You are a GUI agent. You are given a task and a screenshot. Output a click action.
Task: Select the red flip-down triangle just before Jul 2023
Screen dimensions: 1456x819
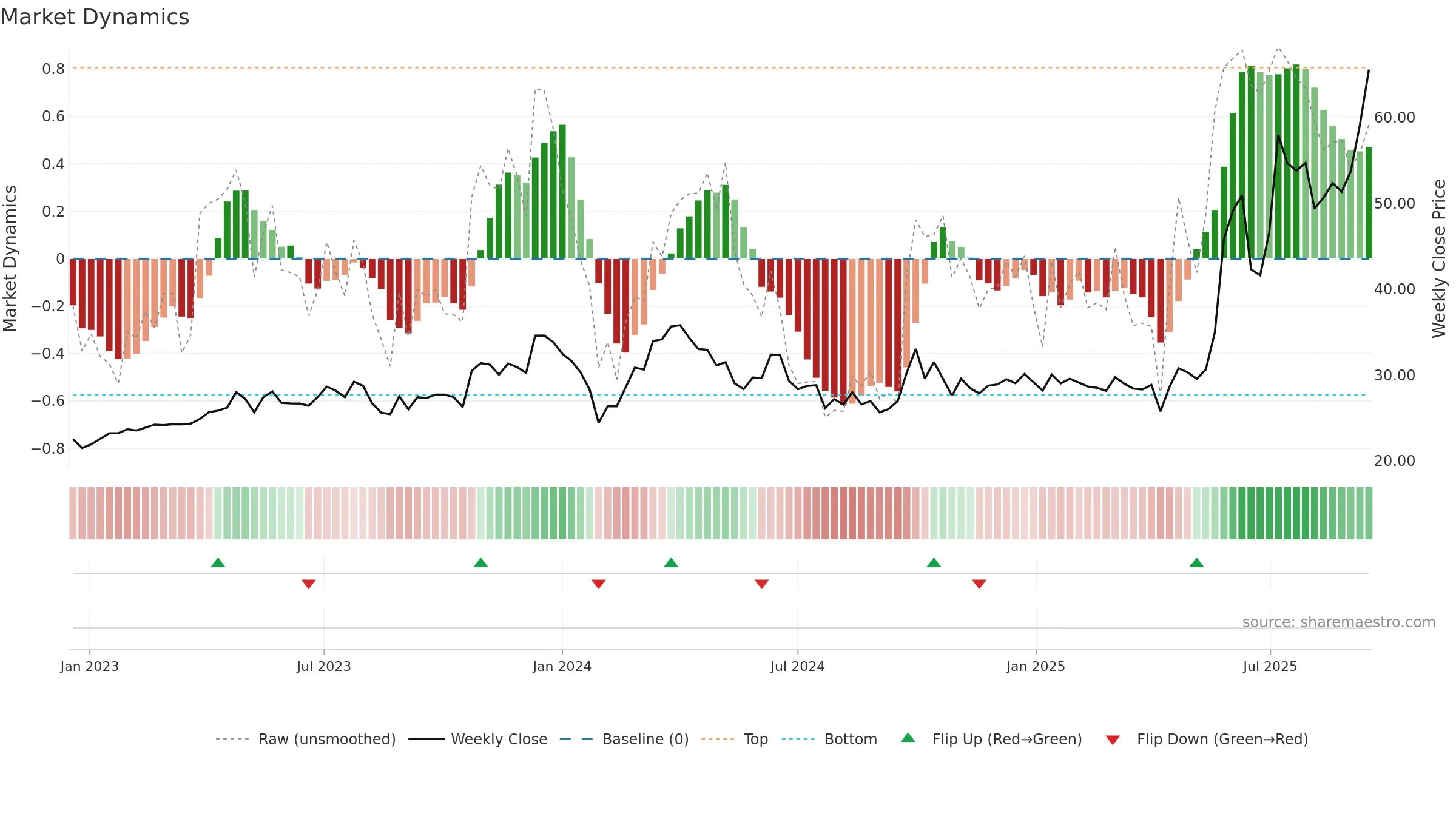[308, 584]
